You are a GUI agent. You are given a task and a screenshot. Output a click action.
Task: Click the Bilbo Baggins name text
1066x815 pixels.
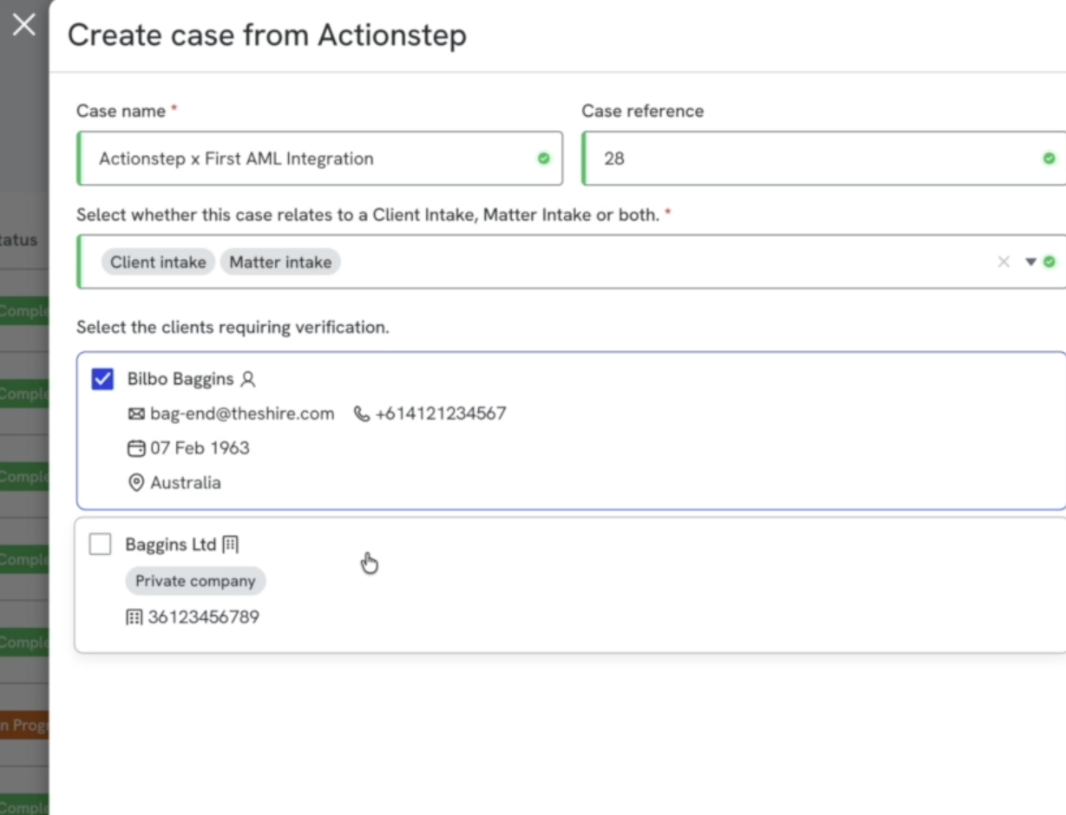180,379
